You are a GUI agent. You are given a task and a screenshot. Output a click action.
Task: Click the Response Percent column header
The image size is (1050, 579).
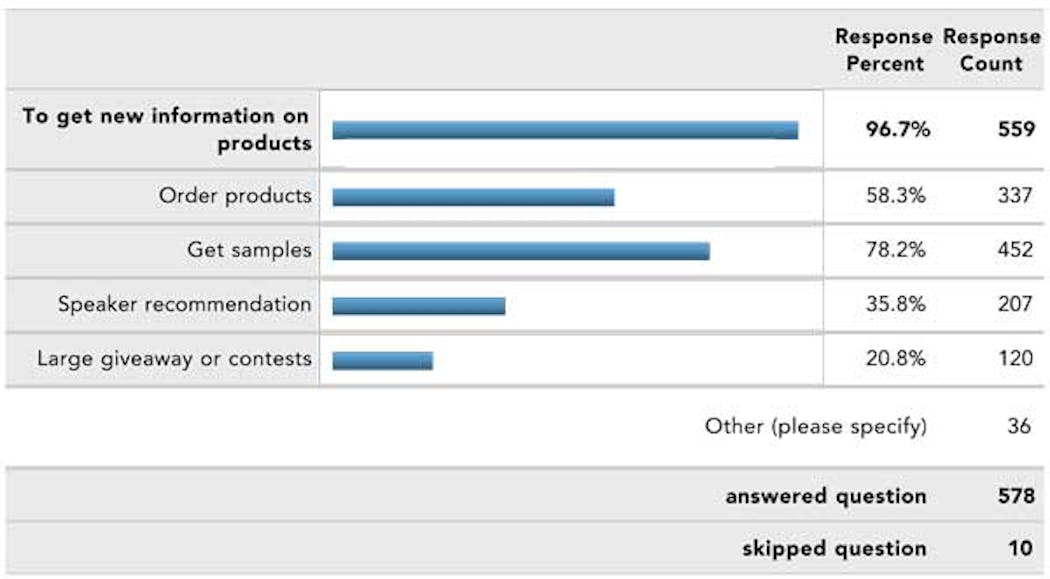click(883, 50)
